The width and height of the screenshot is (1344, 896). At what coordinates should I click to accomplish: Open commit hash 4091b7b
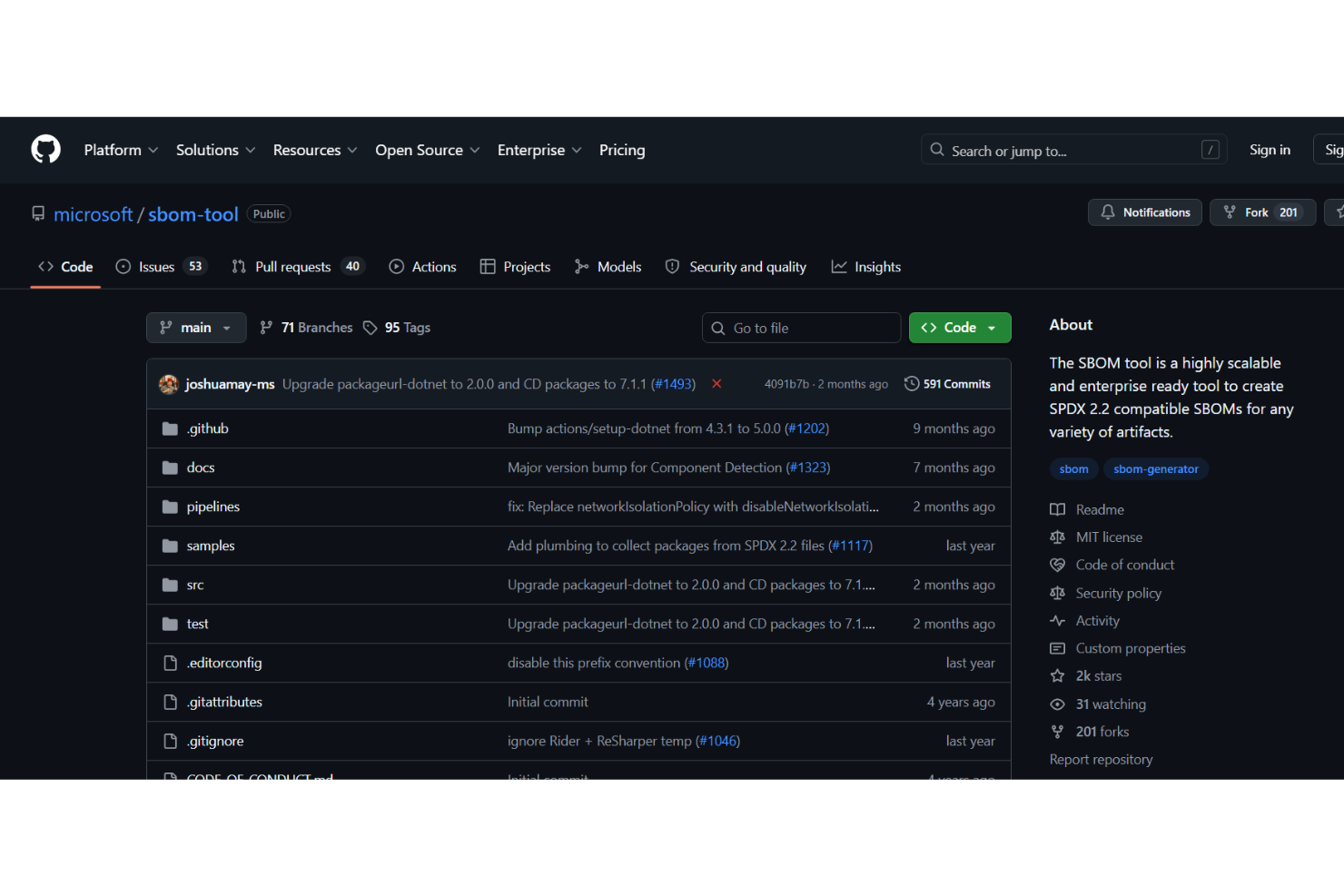[x=786, y=384]
